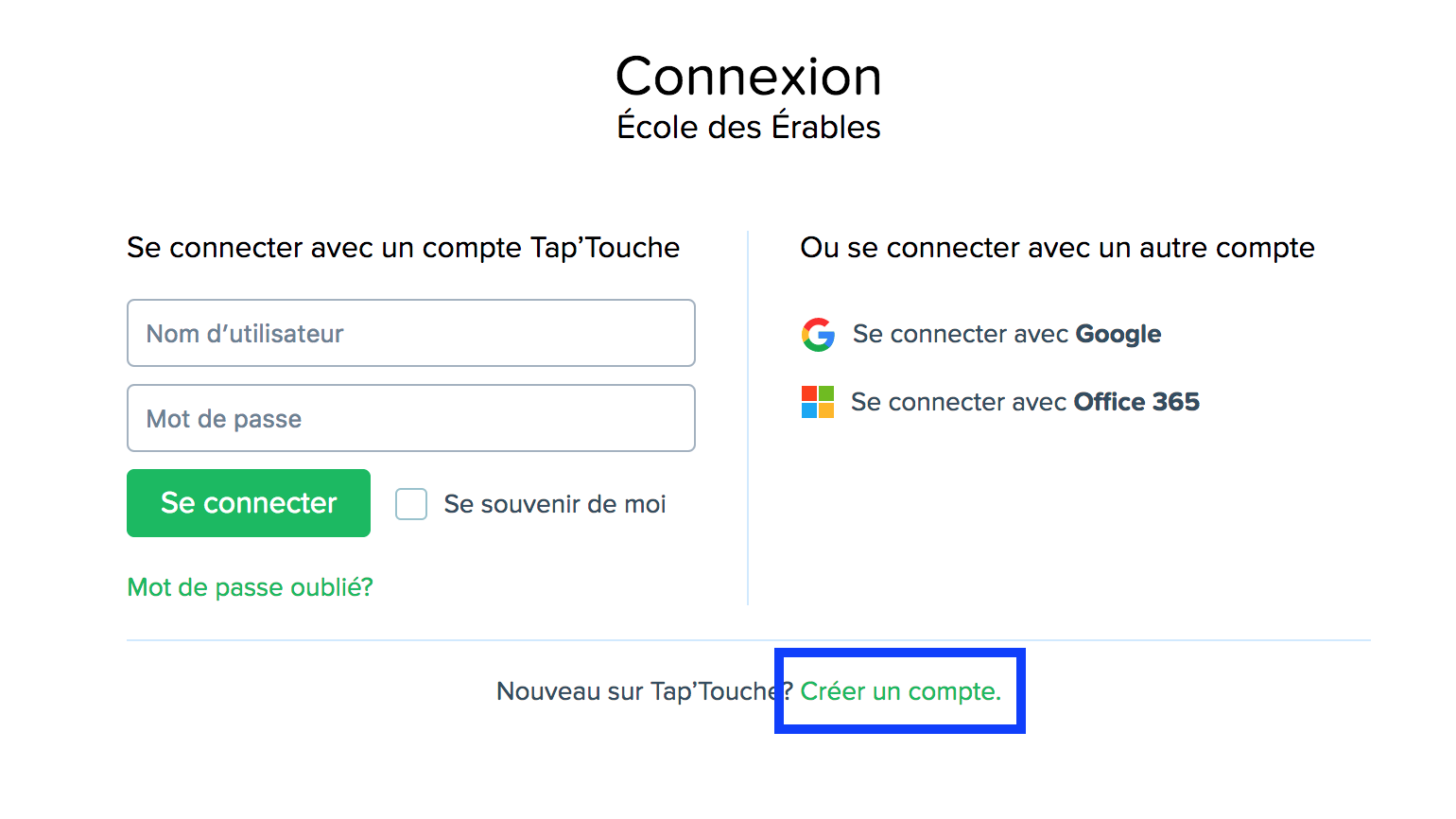
Task: Choose Se connecter avec Office 365 text link
Action: (1025, 402)
